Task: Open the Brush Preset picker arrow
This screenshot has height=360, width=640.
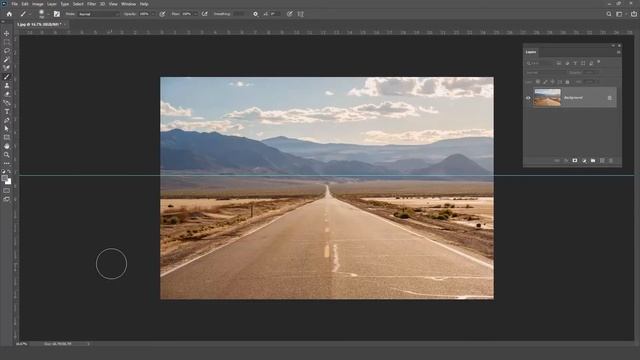Action: tap(48, 14)
